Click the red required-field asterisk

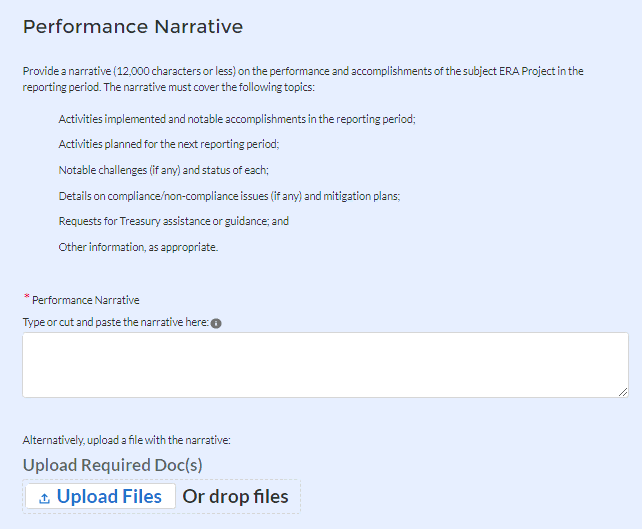coord(26,298)
